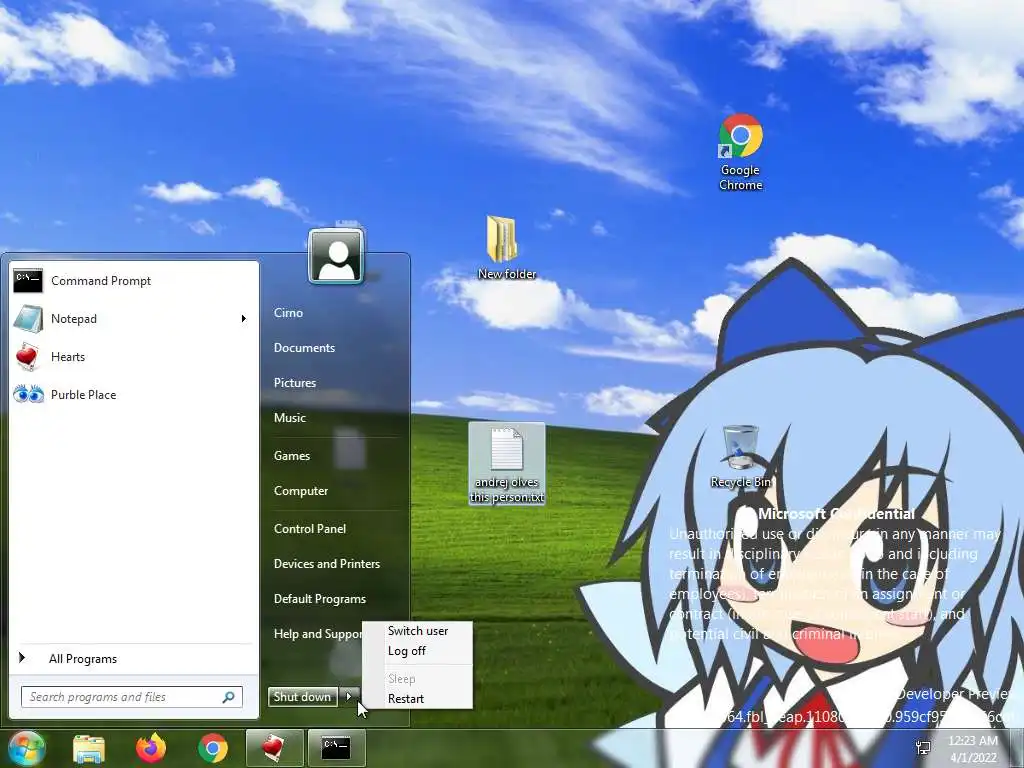
Task: Open Documents from the Start menu
Action: [x=304, y=348]
